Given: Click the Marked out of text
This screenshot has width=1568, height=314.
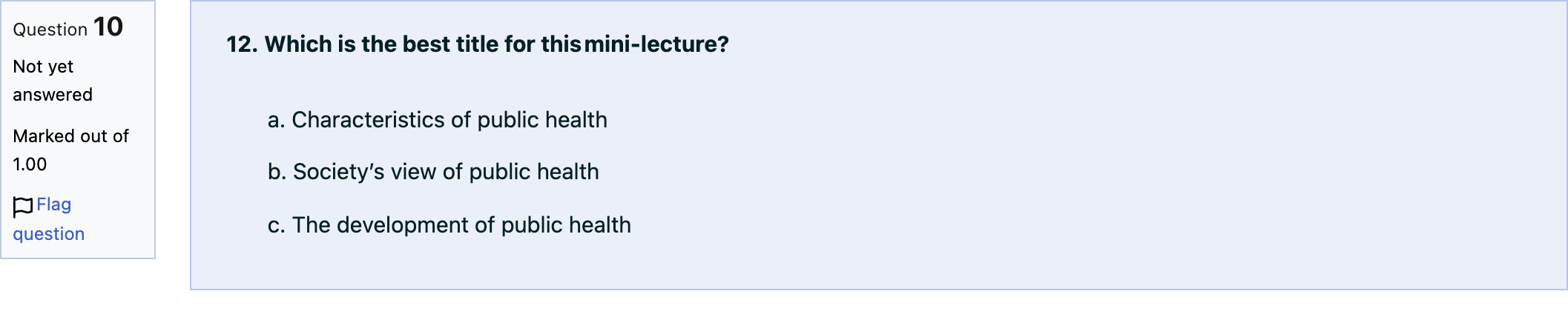Looking at the screenshot, I should 71,136.
